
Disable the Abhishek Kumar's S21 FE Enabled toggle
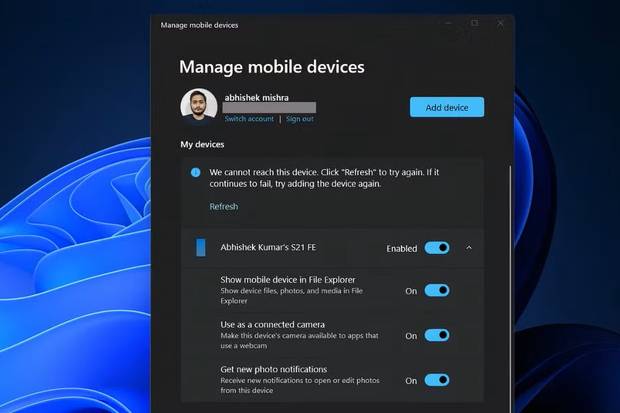437,248
